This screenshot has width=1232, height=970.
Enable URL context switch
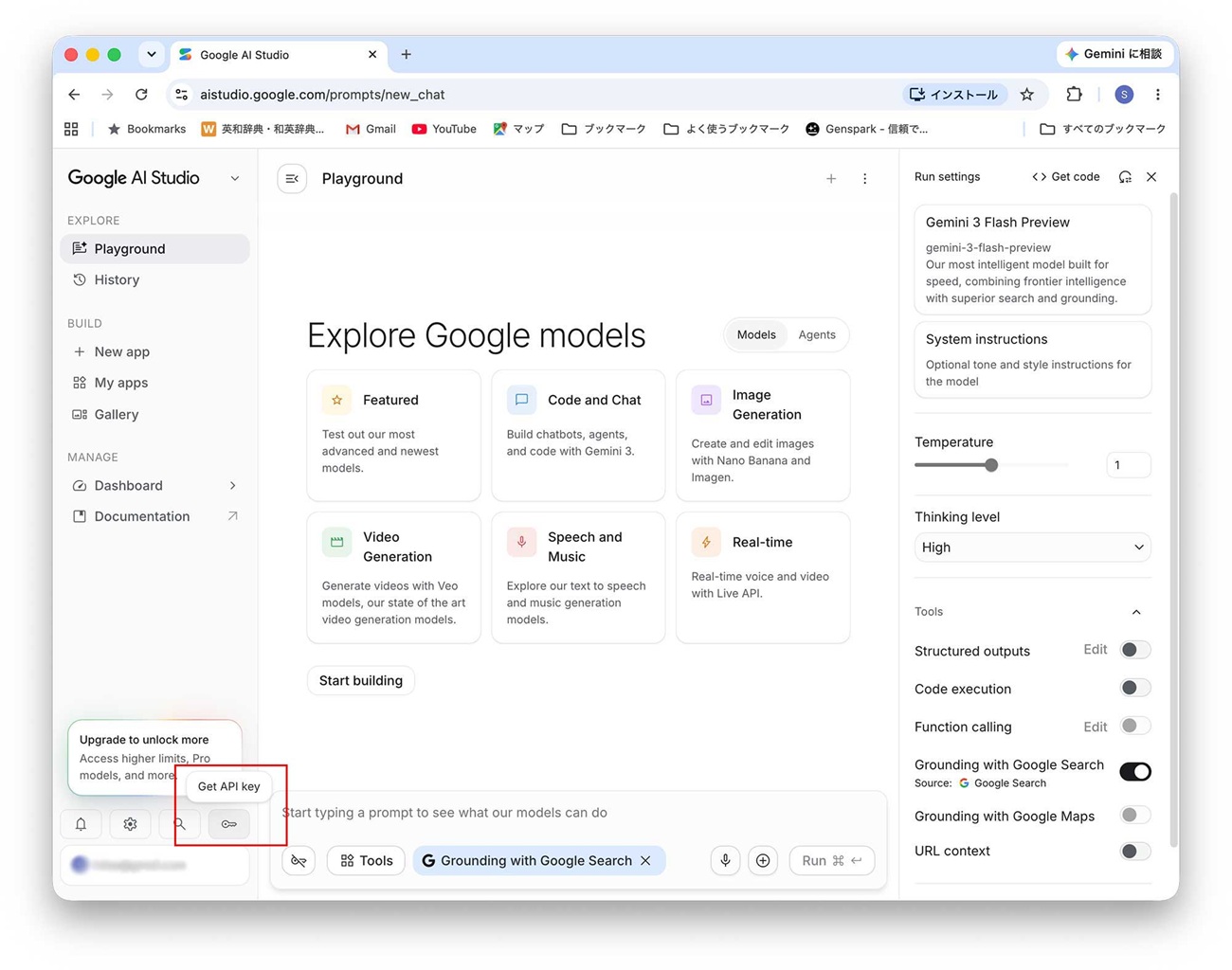click(1135, 851)
